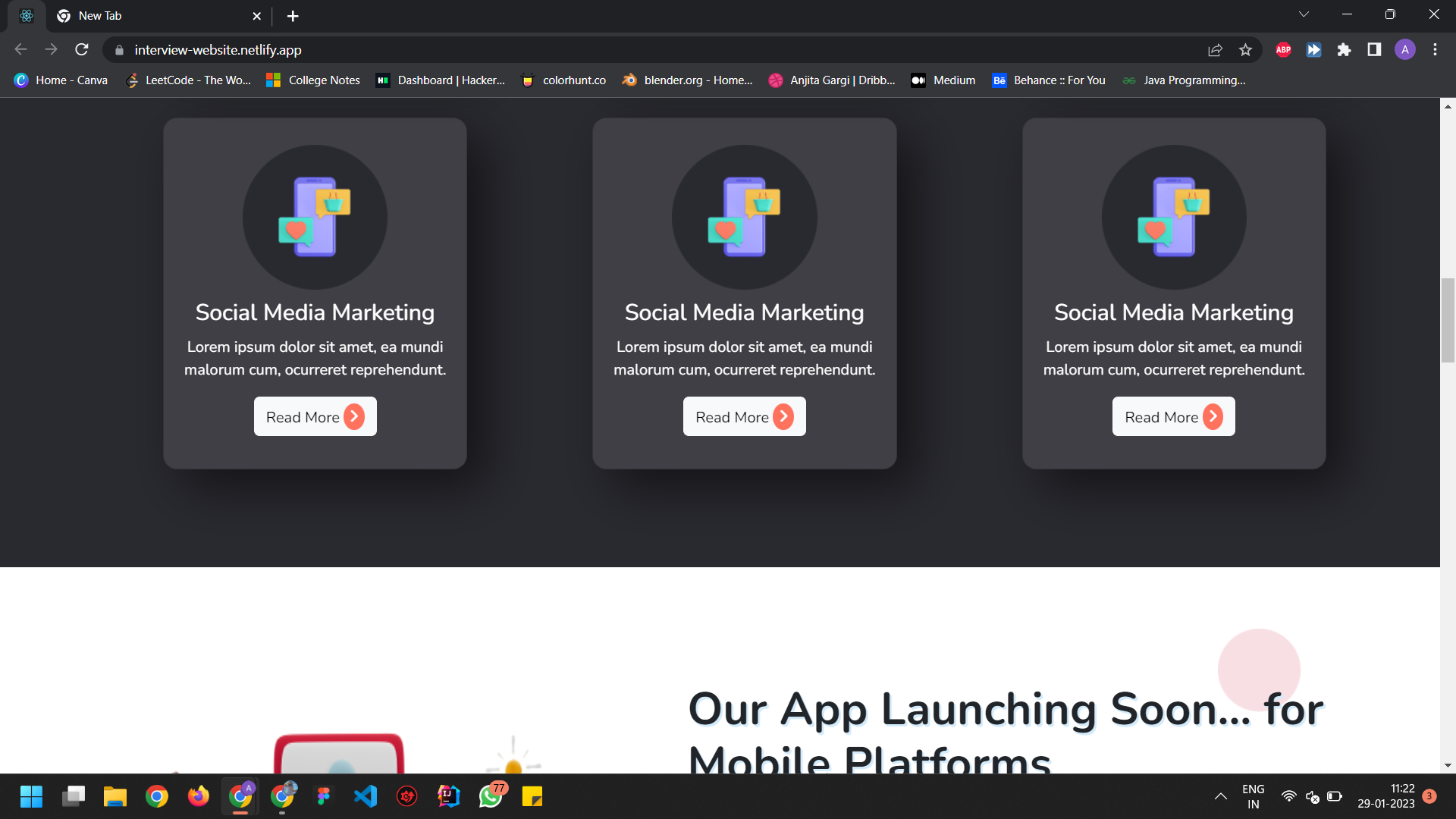This screenshot has height=819, width=1456.
Task: Open the Extensions puzzle icon
Action: coord(1344,50)
